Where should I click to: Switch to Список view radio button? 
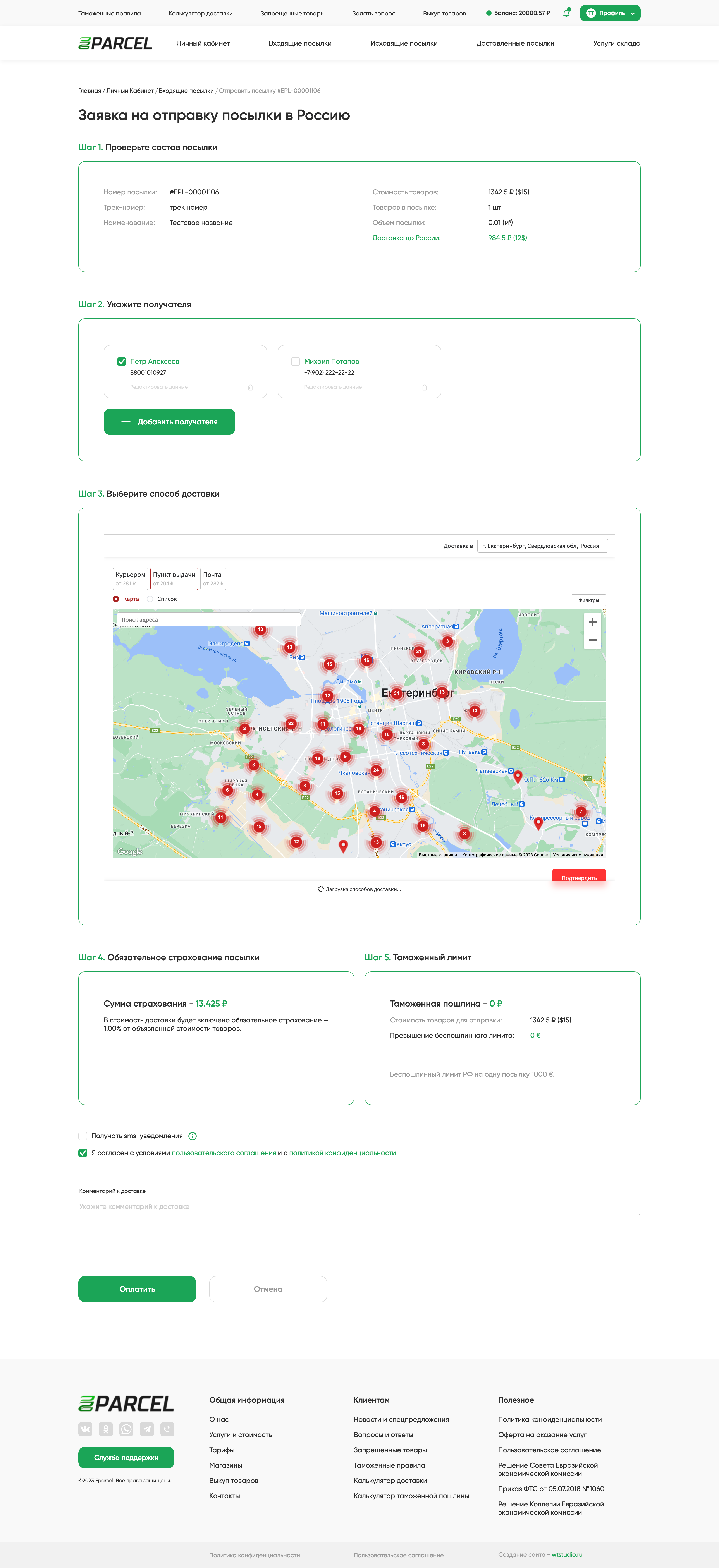(x=150, y=599)
